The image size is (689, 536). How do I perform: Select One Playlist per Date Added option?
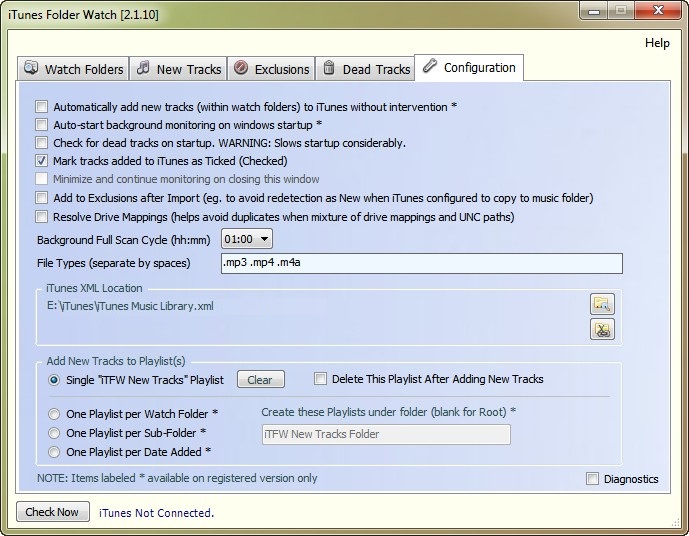54,452
